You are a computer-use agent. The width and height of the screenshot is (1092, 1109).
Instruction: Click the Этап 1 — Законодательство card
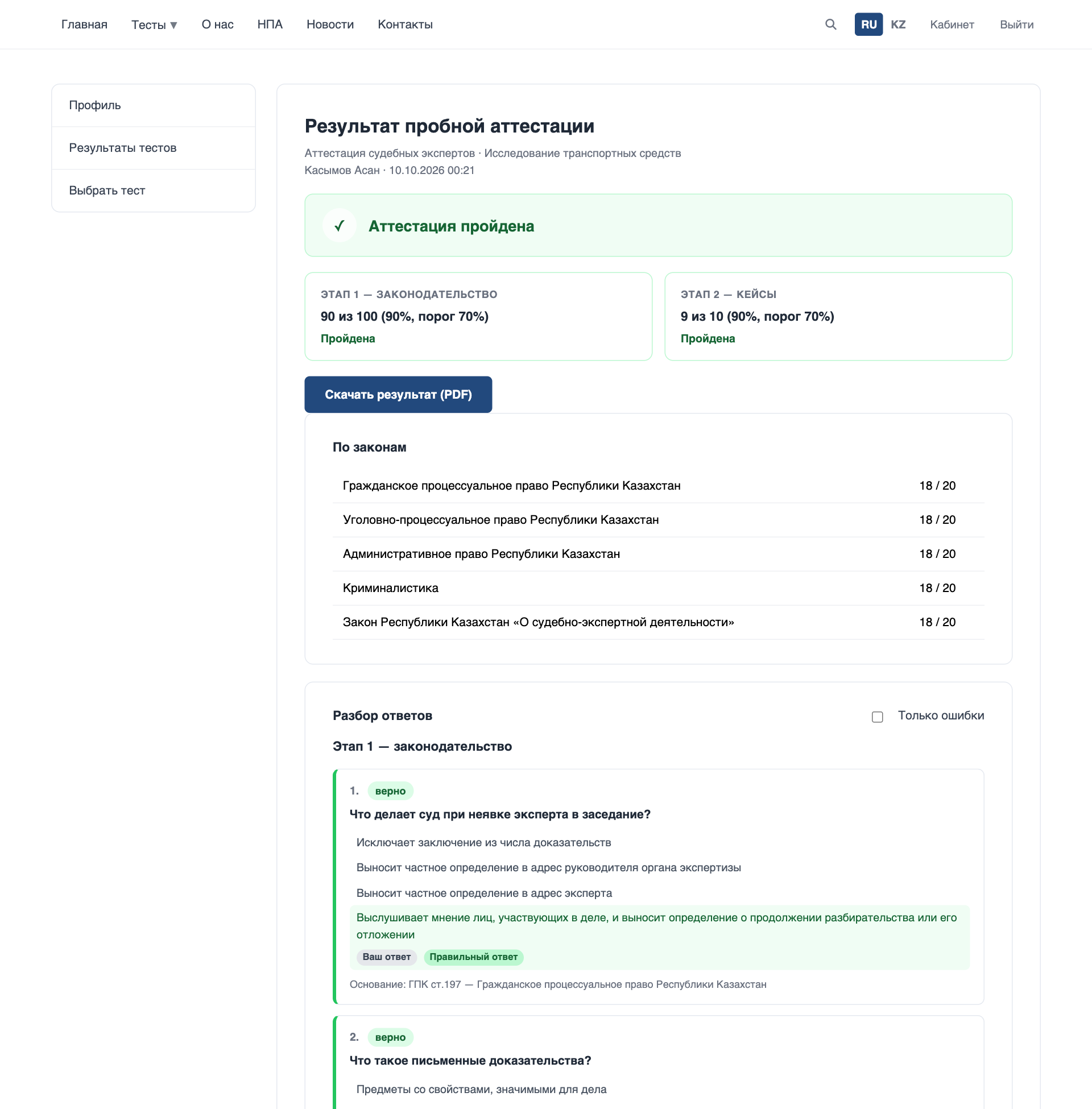(478, 317)
